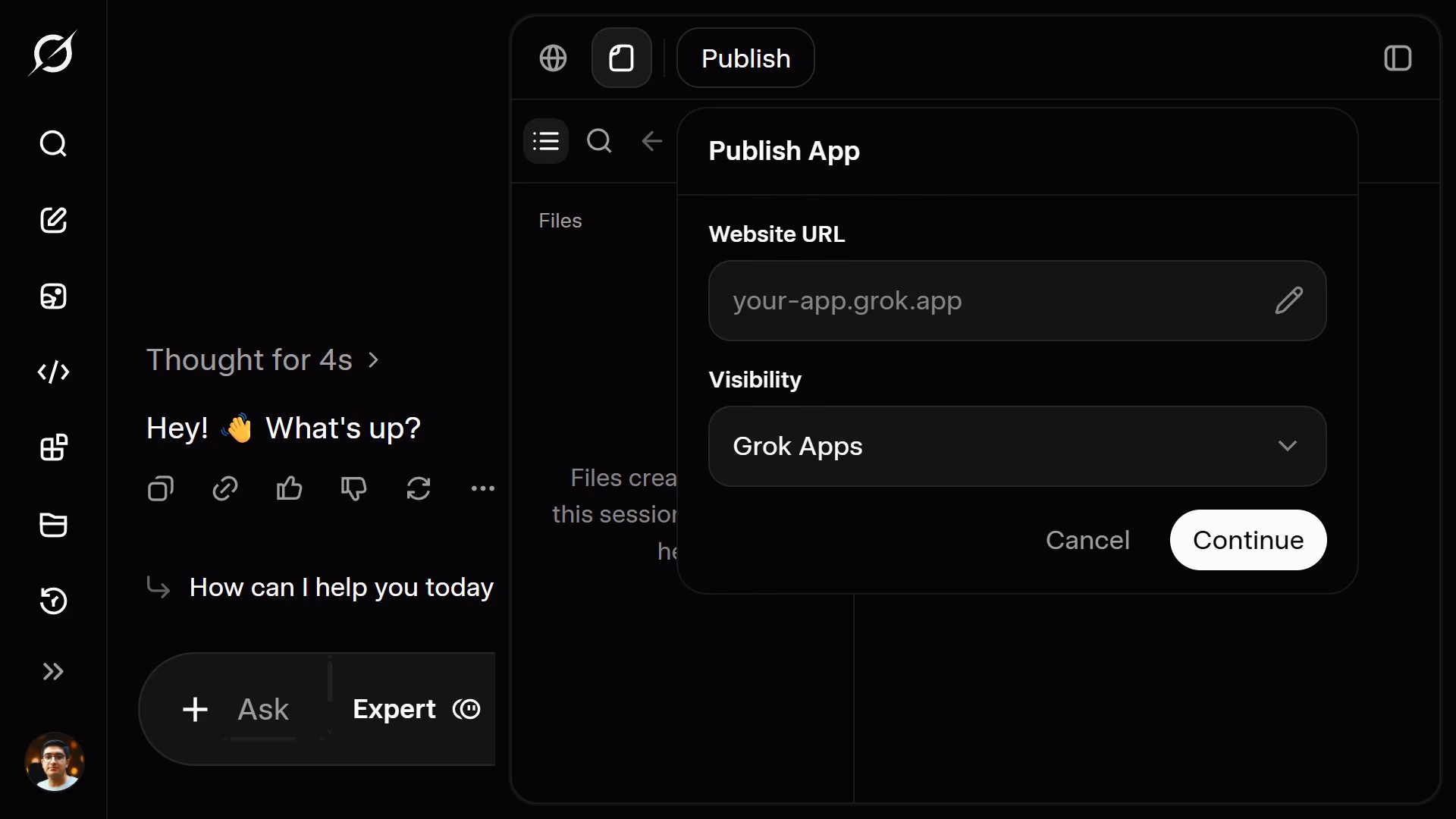Viewport: 1456px width, 819px height.
Task: Like the response with thumbs up
Action: (290, 488)
